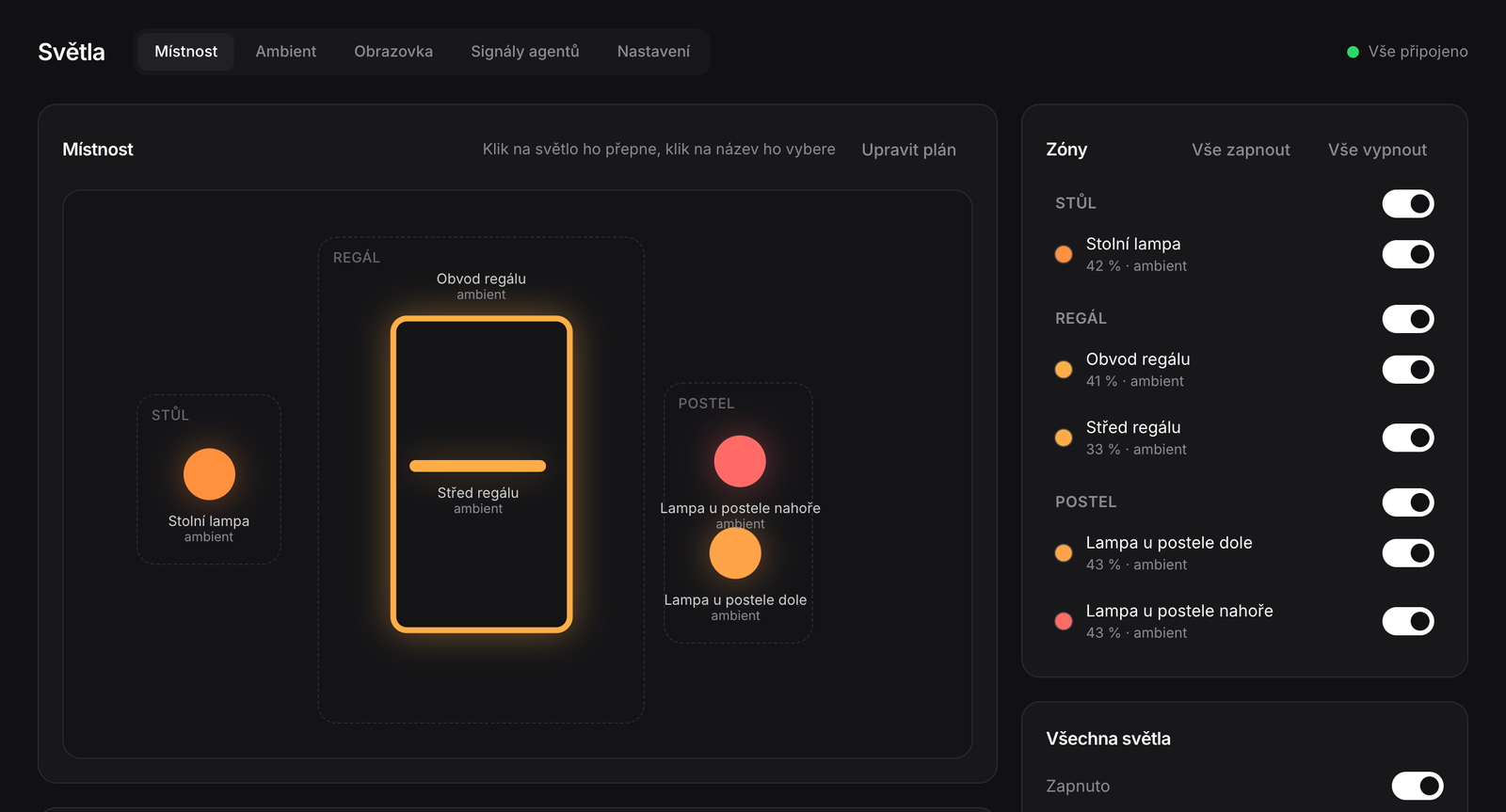The height and width of the screenshot is (812, 1506).
Task: Click the "42 % · ambient" status text
Action: (x=1136, y=266)
